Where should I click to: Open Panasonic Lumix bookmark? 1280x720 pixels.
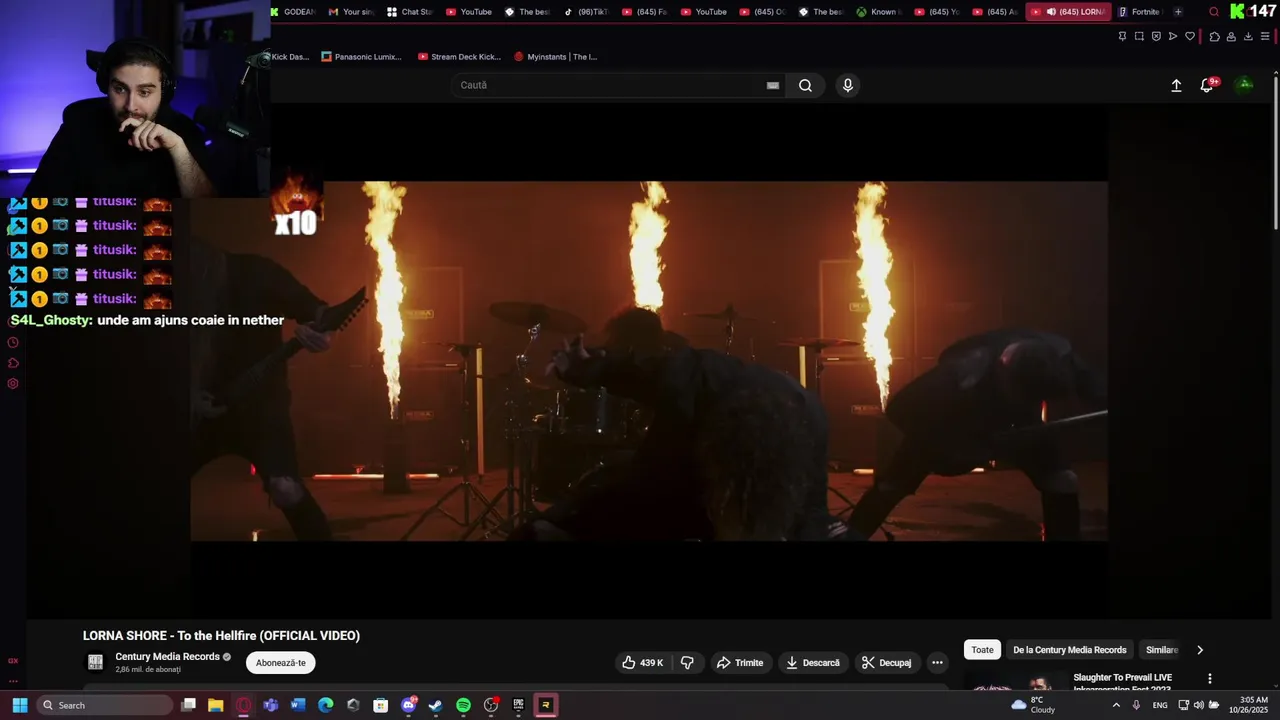362,57
